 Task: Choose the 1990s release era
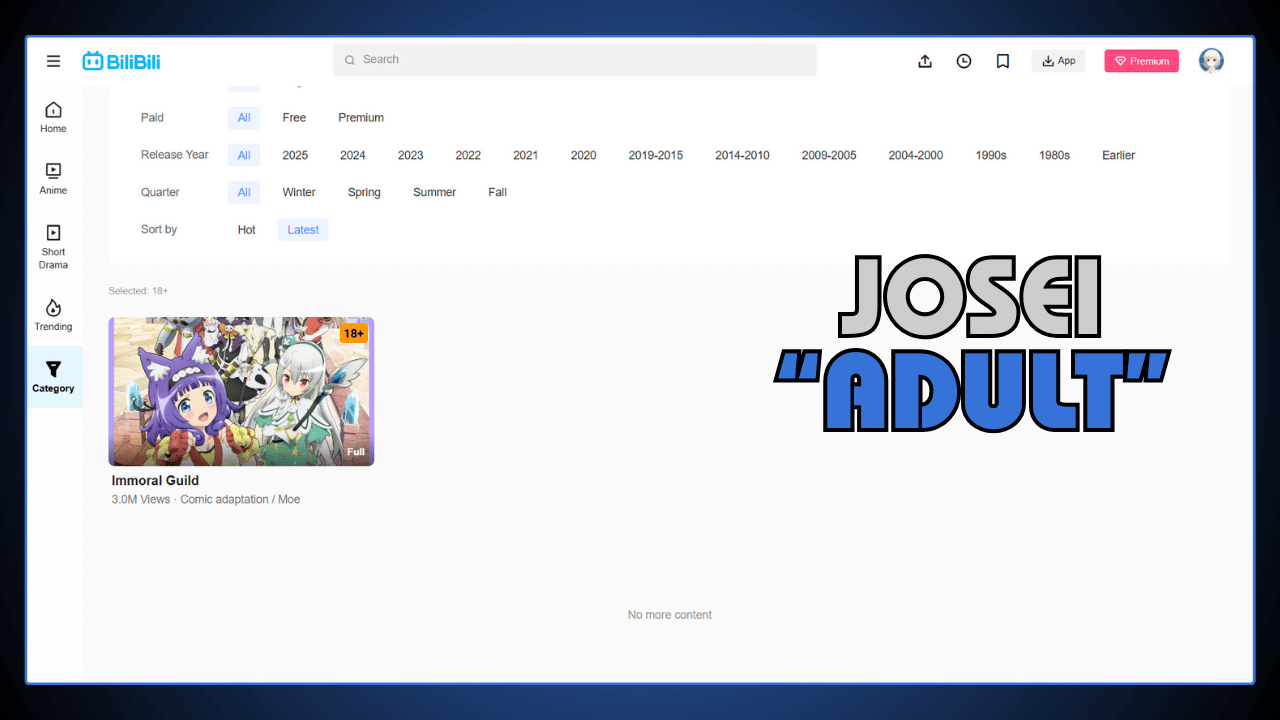(x=991, y=155)
